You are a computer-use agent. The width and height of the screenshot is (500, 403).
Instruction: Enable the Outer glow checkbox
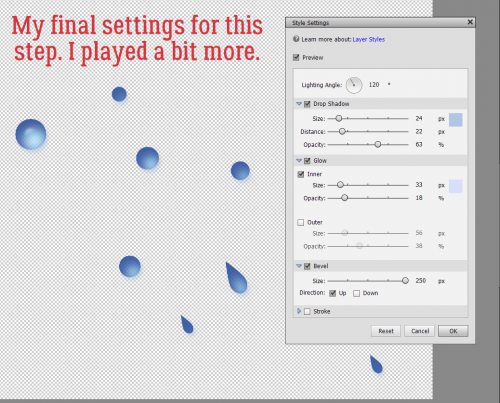coord(301,222)
